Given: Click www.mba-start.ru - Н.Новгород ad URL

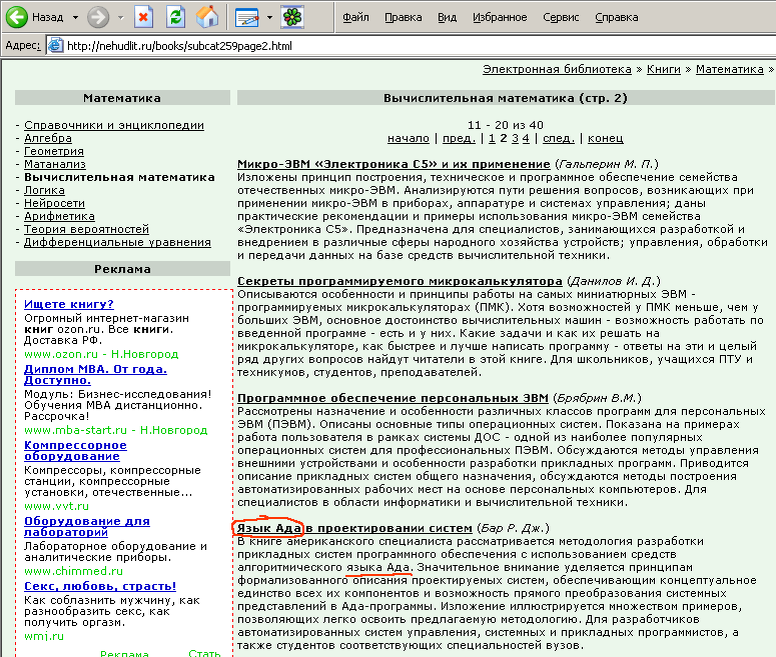Looking at the screenshot, I should [x=116, y=430].
